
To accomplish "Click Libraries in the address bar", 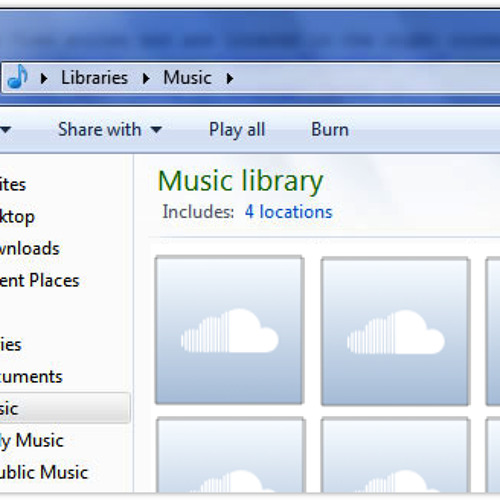I will click(x=94, y=78).
